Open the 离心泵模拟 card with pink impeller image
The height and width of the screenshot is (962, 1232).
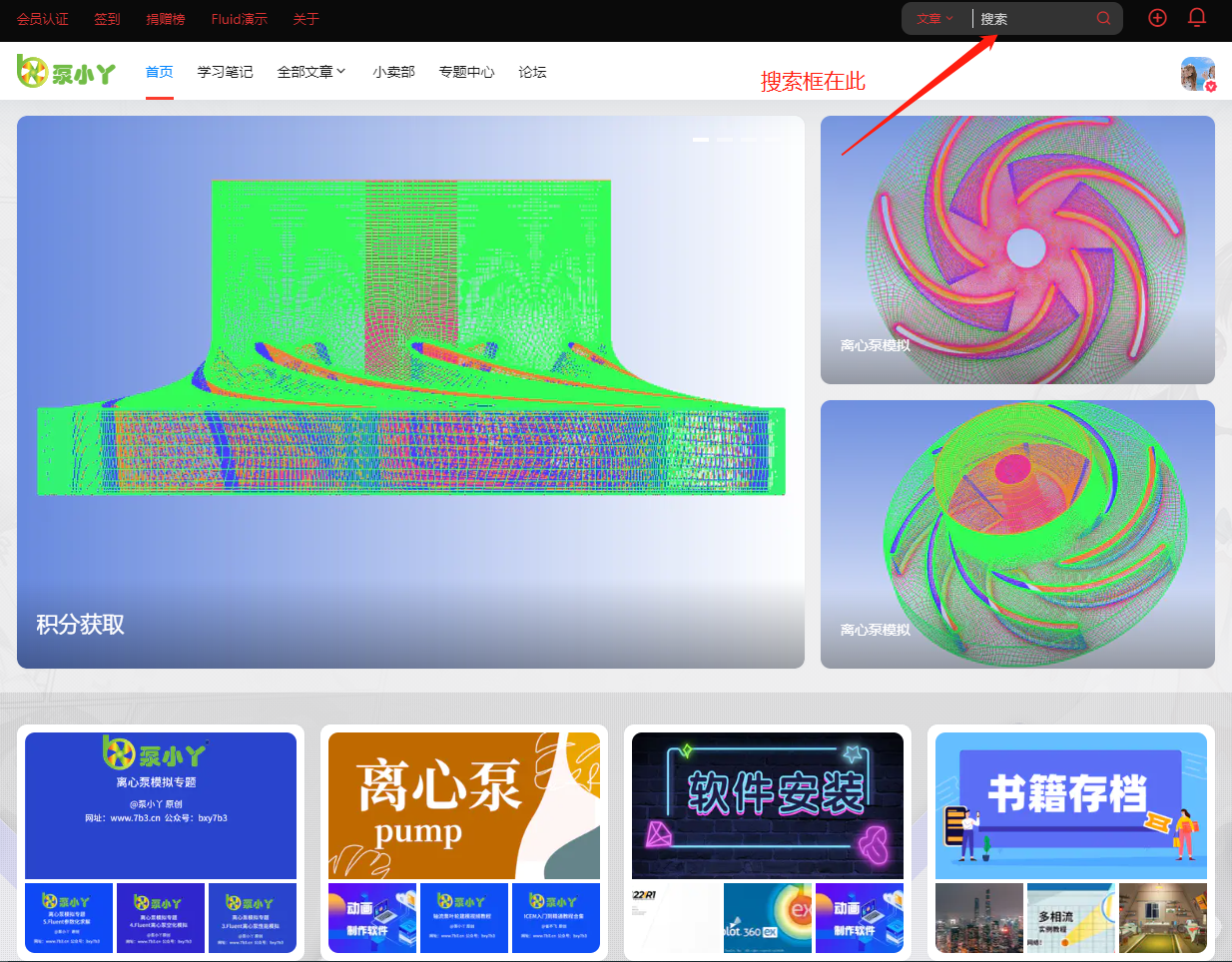[1017, 249]
